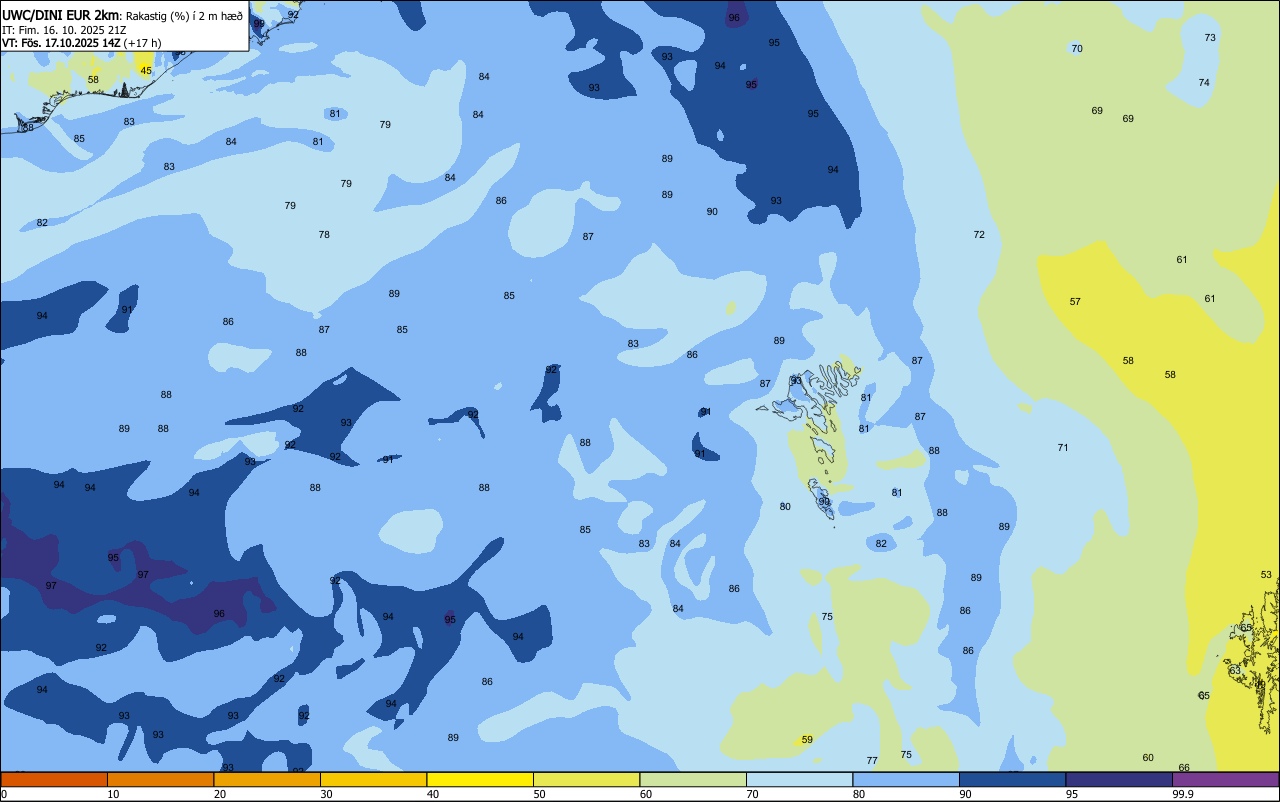Screen dimensions: 1280x802
Task: Click the humidity value '80' beside the Faroe Islands
Action: pos(785,506)
